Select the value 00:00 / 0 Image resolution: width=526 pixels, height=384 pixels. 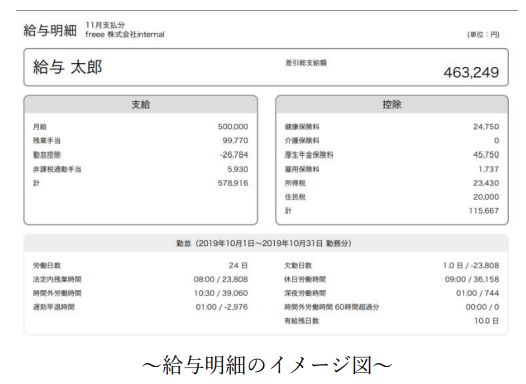(482, 307)
